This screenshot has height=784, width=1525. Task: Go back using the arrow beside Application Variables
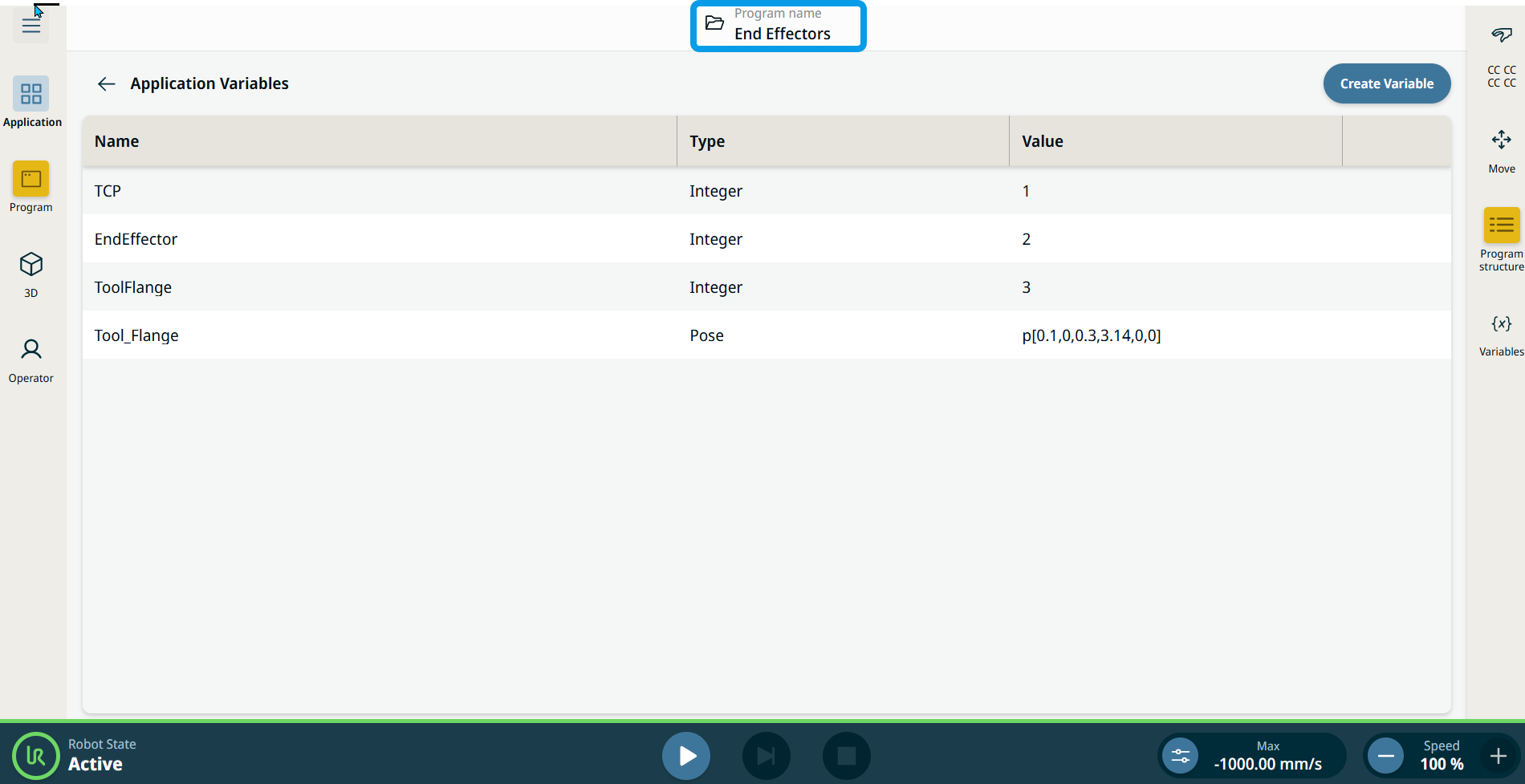[106, 84]
